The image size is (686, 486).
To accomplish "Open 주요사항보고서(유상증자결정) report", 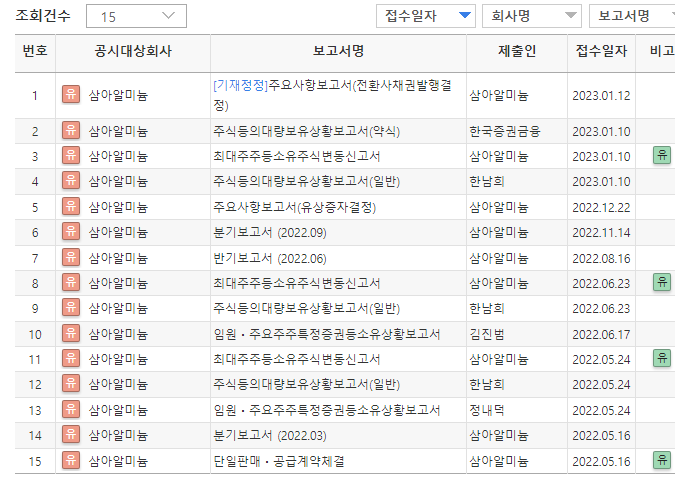I will [x=294, y=207].
